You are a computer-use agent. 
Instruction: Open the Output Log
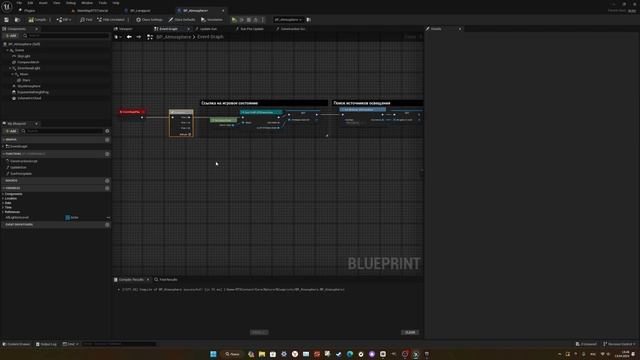[46, 344]
